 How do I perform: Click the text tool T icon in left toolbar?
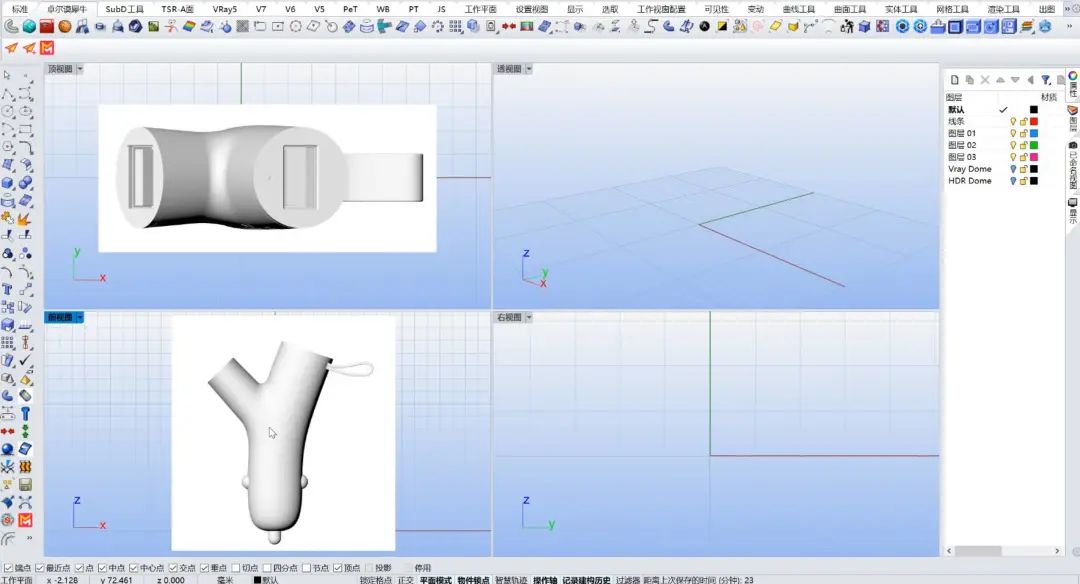point(8,290)
